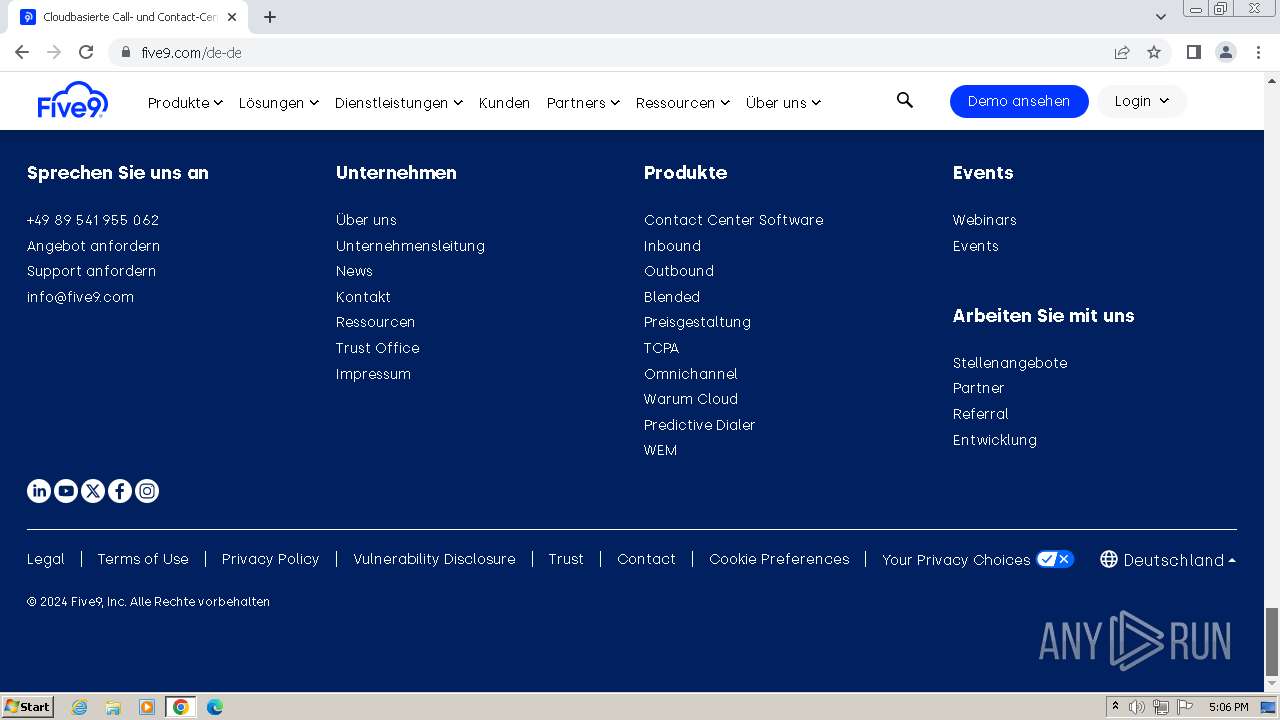Open new browser tab plus button
Viewport: 1280px width, 720px height.
(270, 17)
